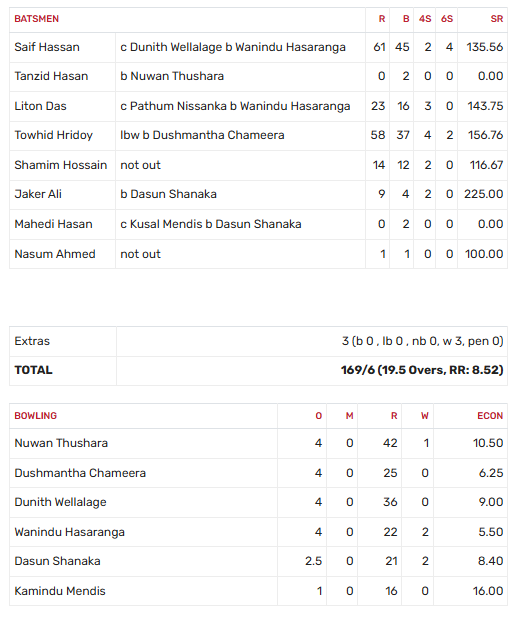Open Liton Das player profile
Image resolution: width=517 pixels, height=622 pixels.
40,106
